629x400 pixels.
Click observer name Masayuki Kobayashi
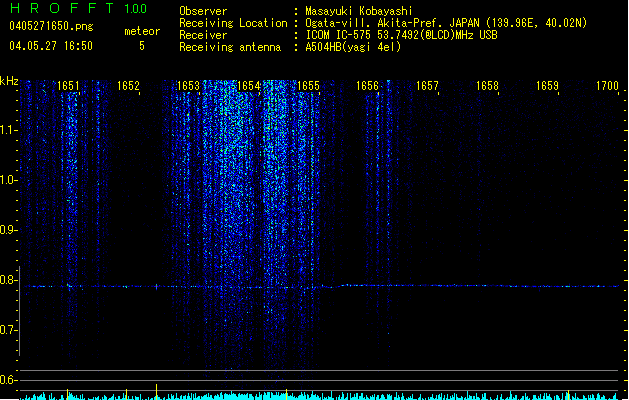point(359,11)
